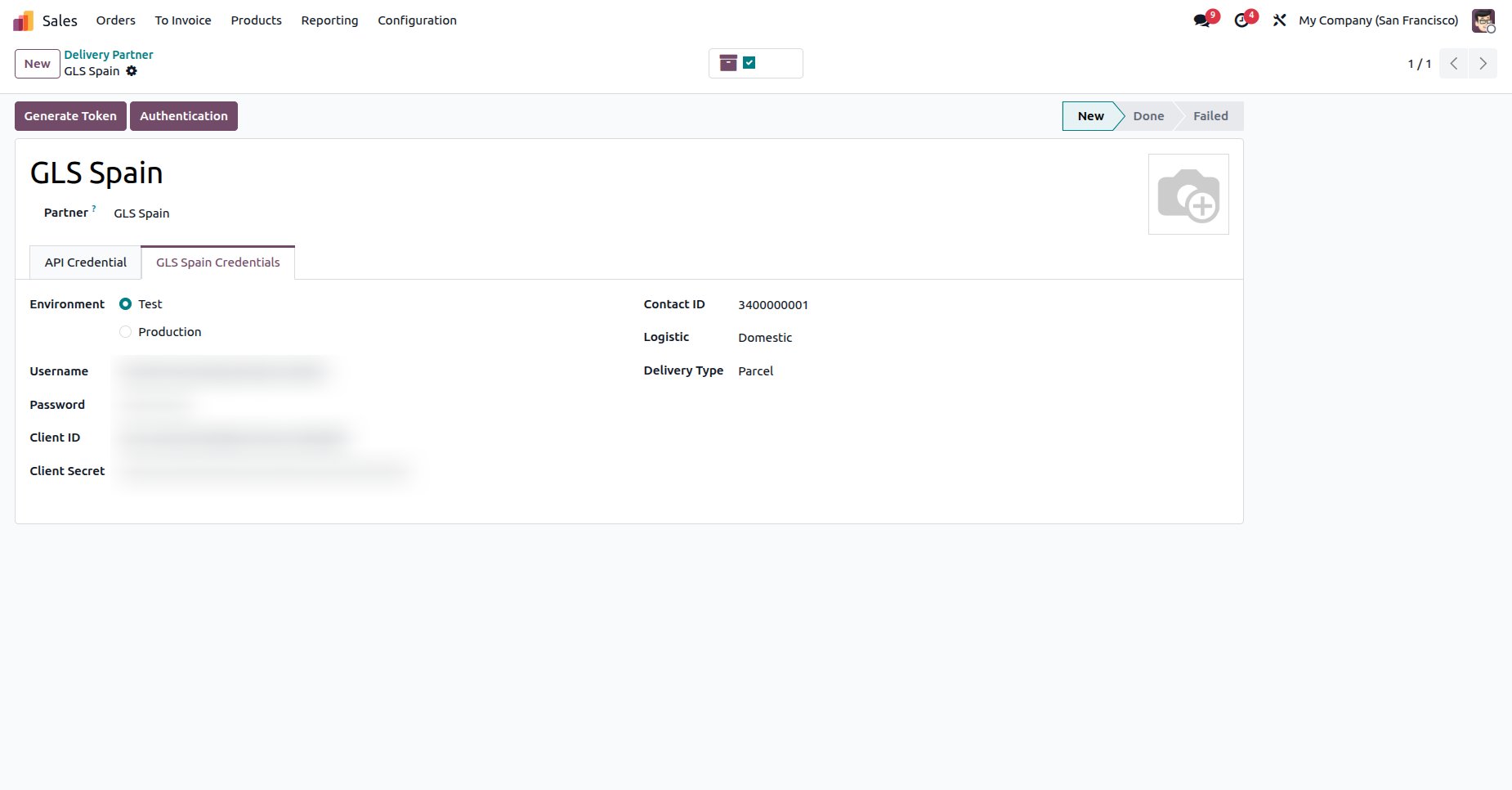Click the gear icon beside GLS Spain breadcrumb
The width and height of the screenshot is (1512, 790).
coord(132,71)
